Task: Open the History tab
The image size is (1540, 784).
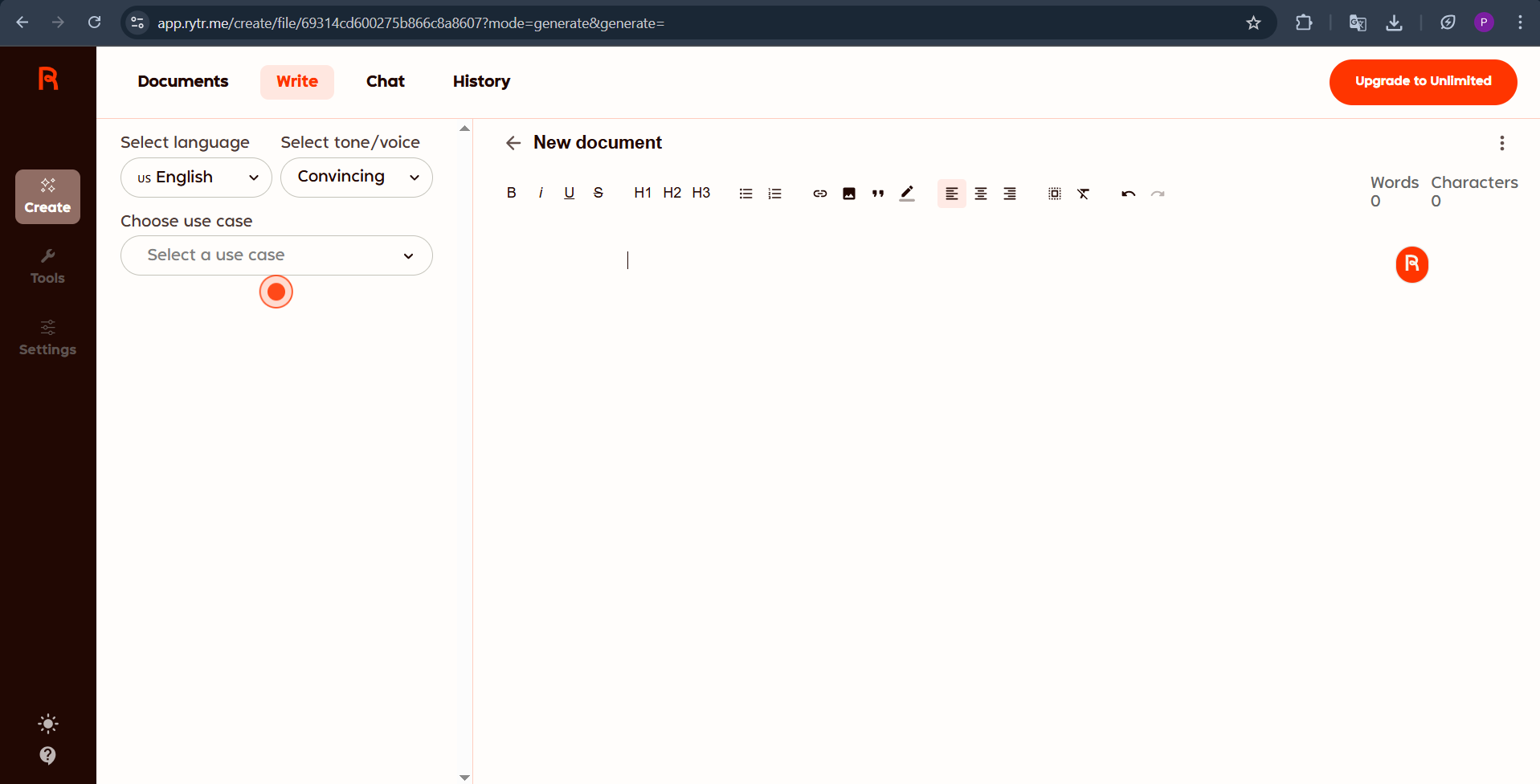Action: point(481,82)
